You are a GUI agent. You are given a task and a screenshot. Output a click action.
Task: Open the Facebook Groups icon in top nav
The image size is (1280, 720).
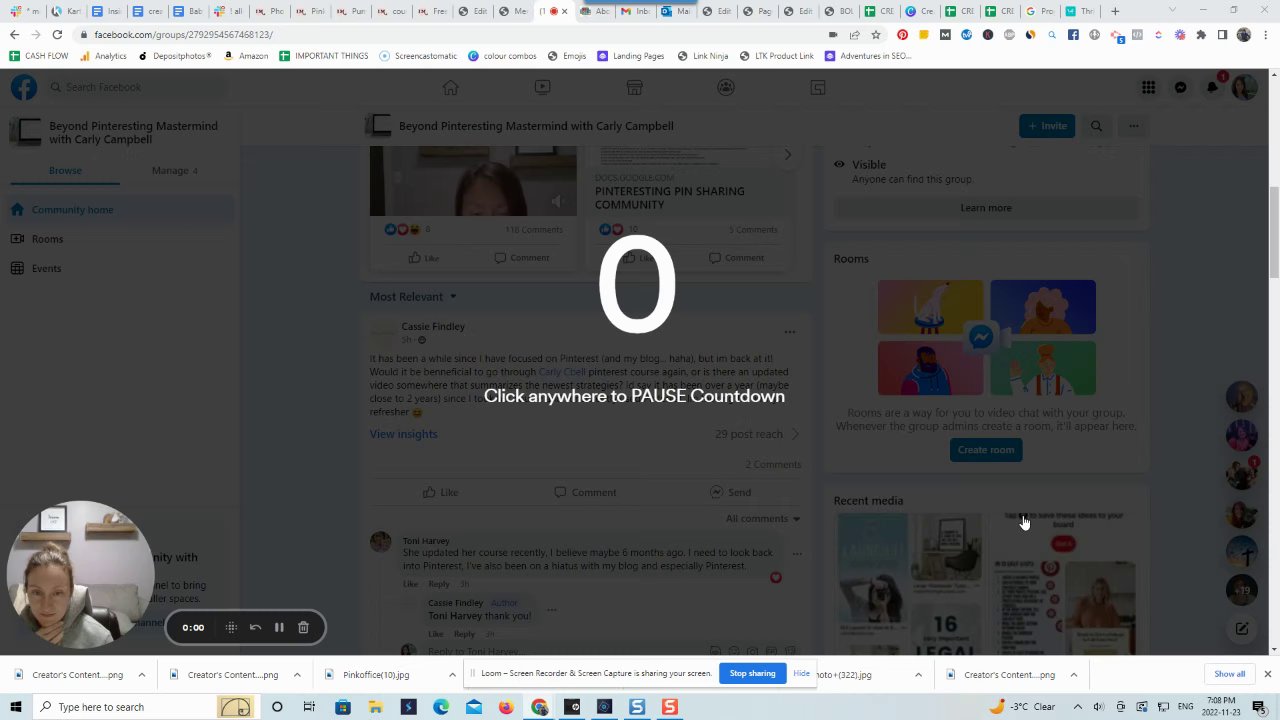pyautogui.click(x=726, y=88)
